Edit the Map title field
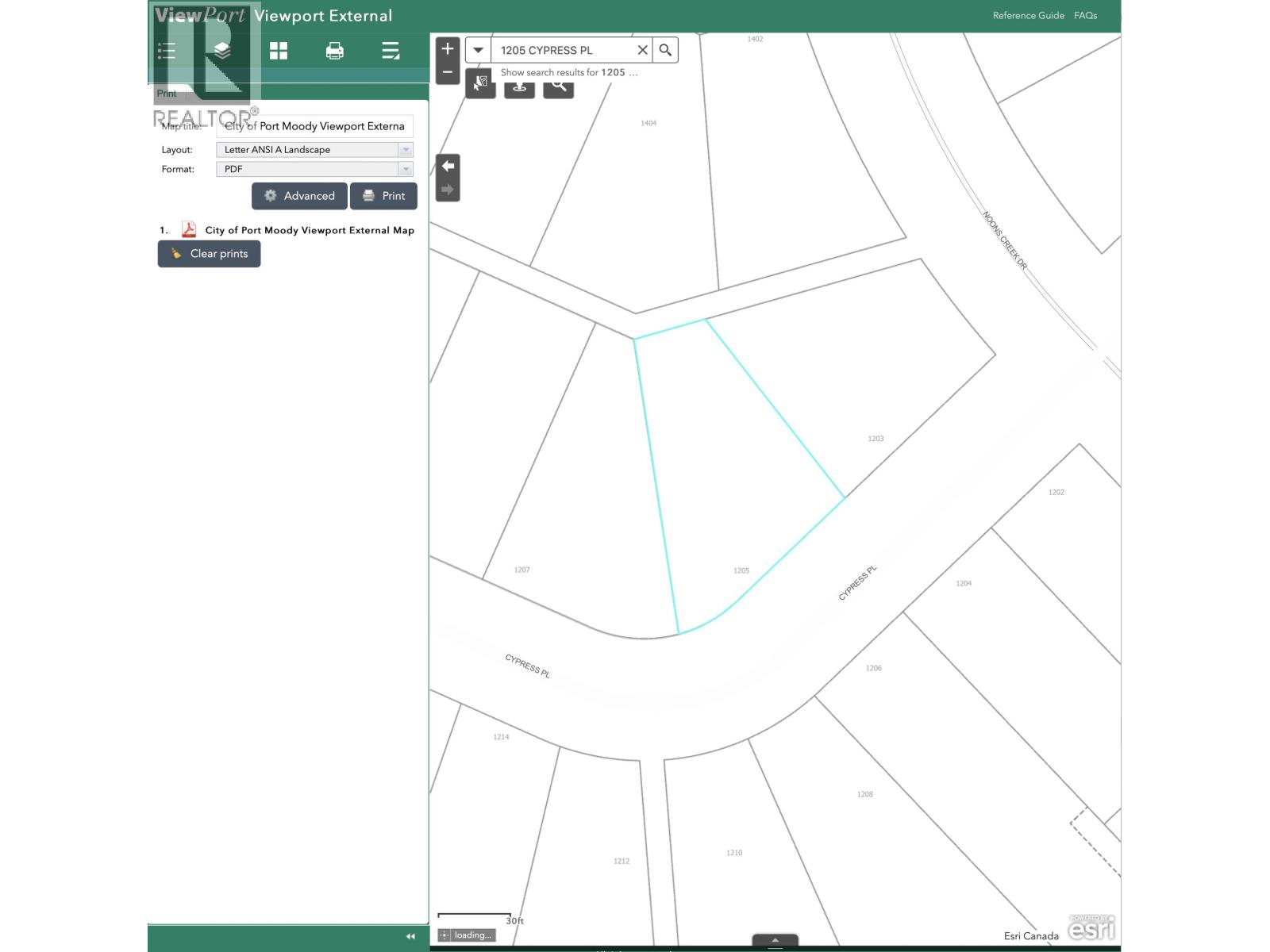Image resolution: width=1270 pixels, height=952 pixels. pyautogui.click(x=314, y=126)
